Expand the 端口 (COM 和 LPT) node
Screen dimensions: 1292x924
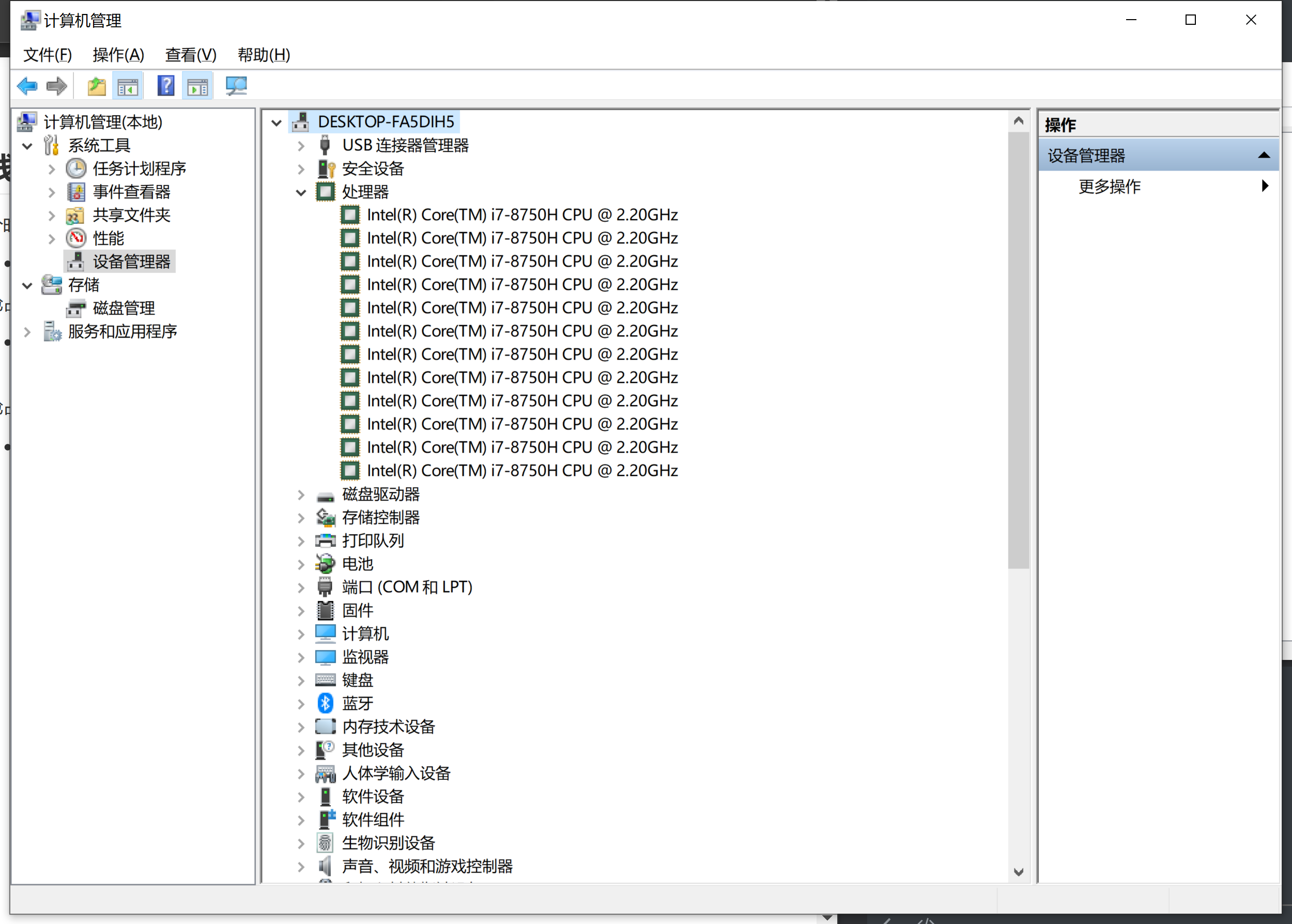point(301,588)
